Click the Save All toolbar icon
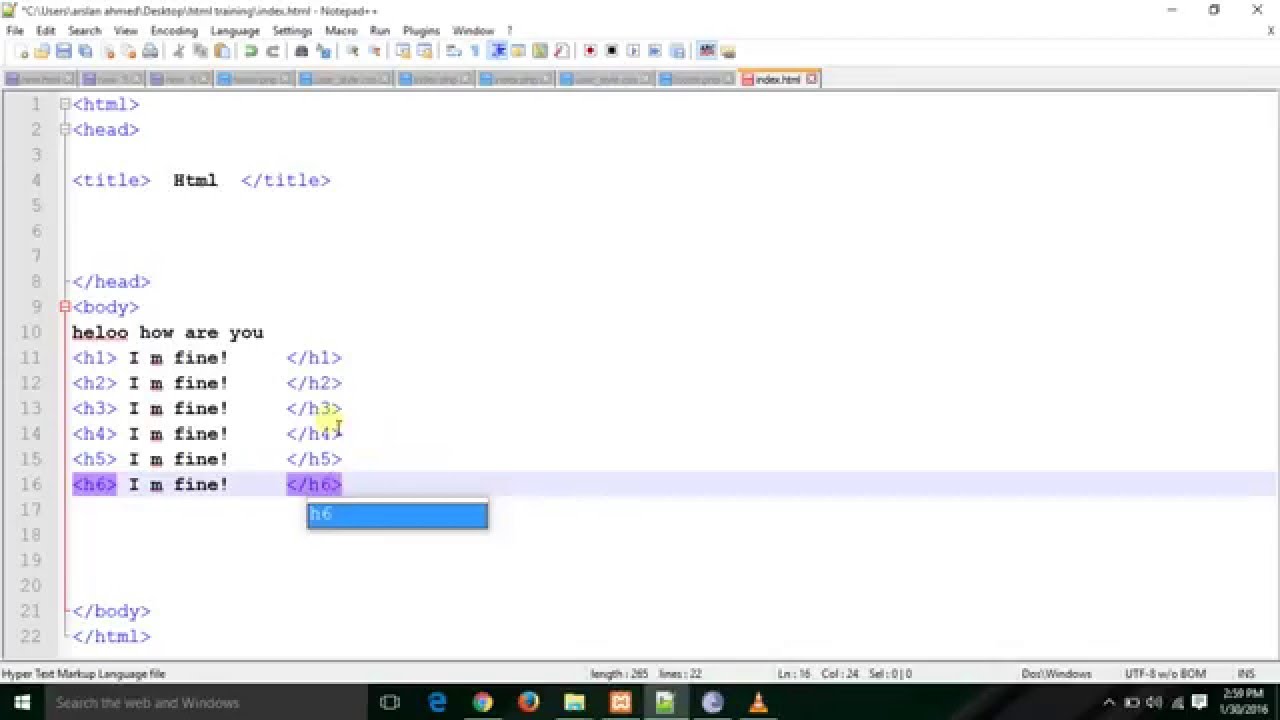The width and height of the screenshot is (1280, 720). (x=85, y=51)
